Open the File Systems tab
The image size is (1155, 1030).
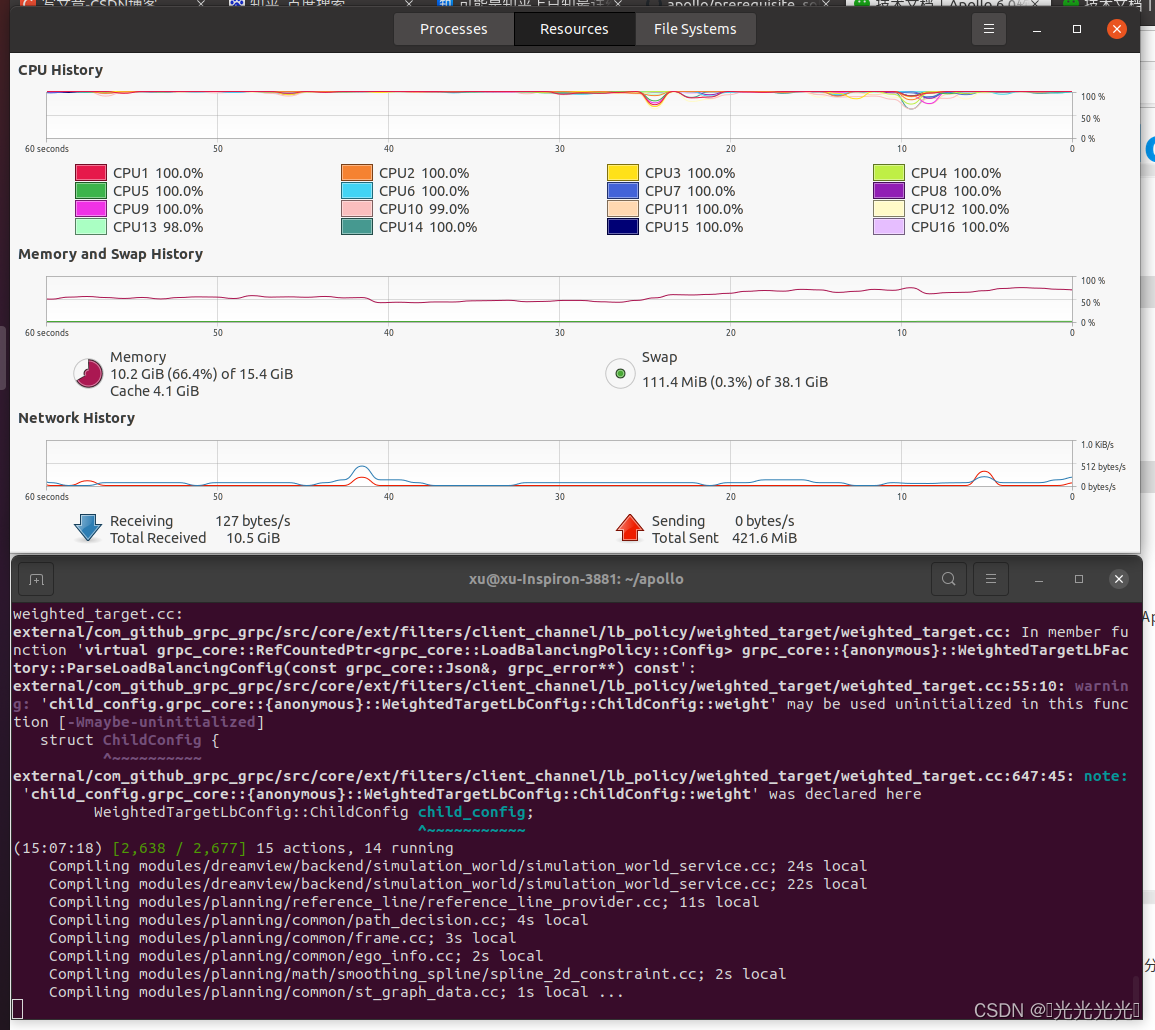695,29
